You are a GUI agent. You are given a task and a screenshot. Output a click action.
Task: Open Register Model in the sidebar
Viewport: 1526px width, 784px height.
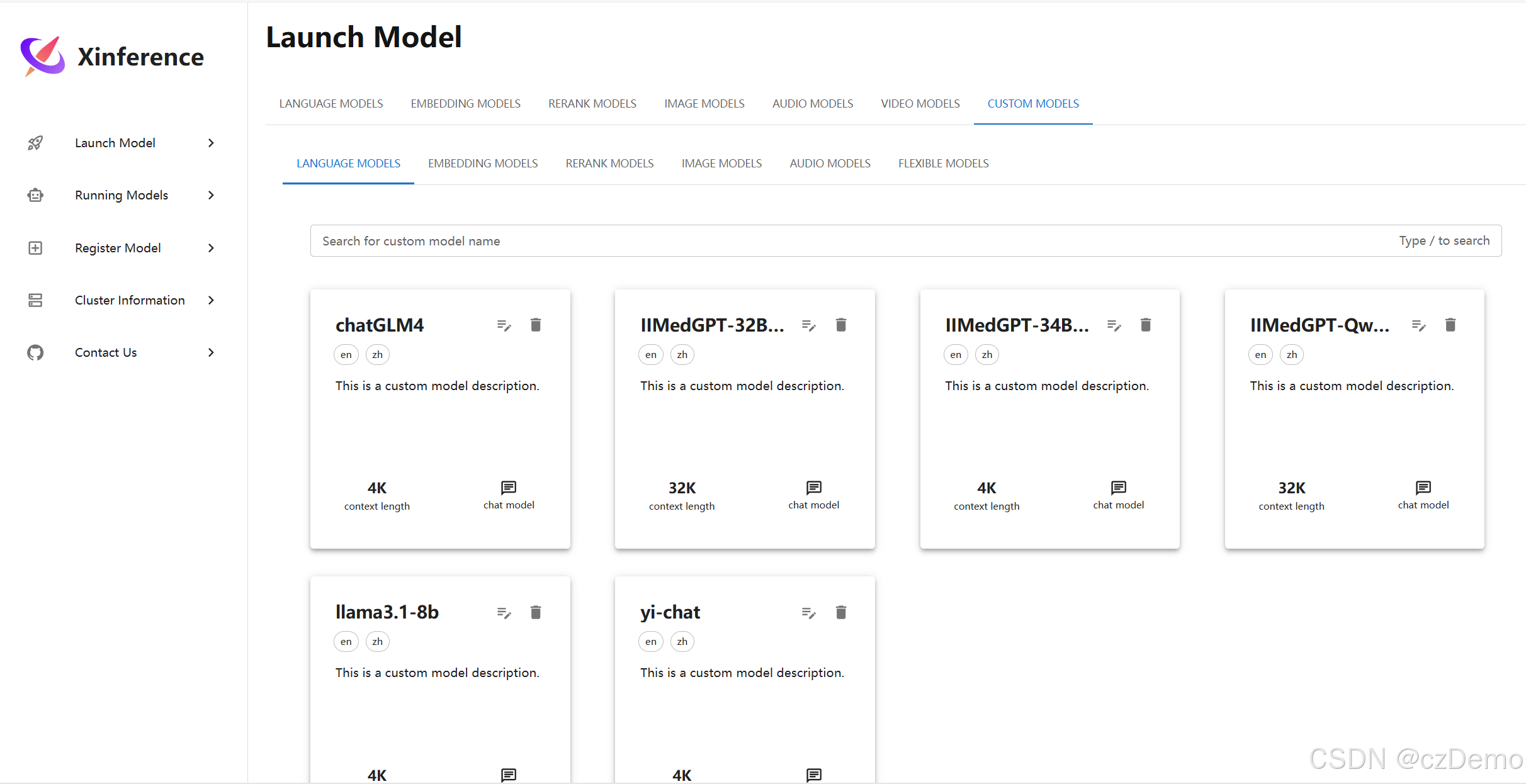click(123, 248)
